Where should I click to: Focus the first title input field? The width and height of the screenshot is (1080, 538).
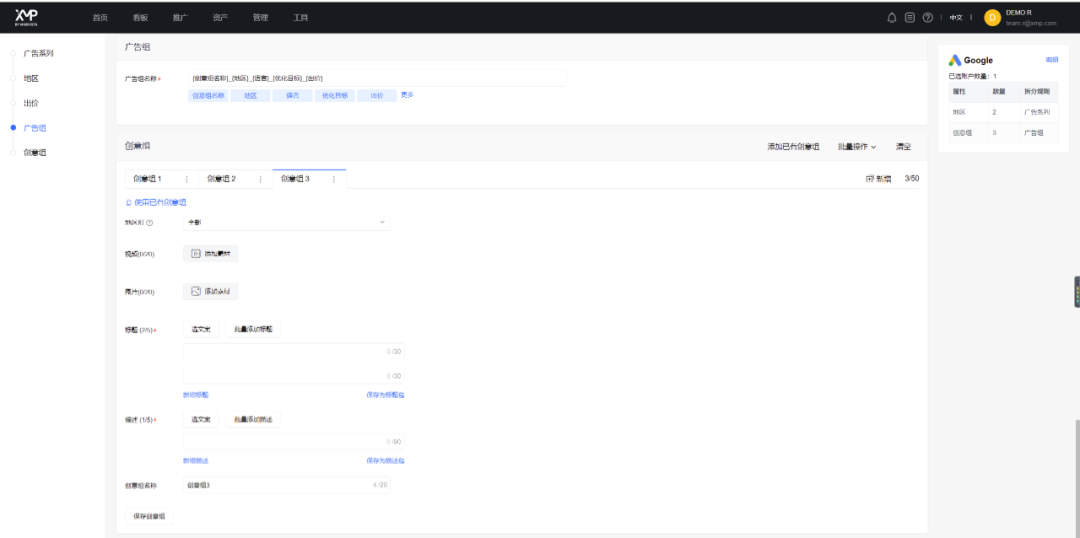(294, 351)
